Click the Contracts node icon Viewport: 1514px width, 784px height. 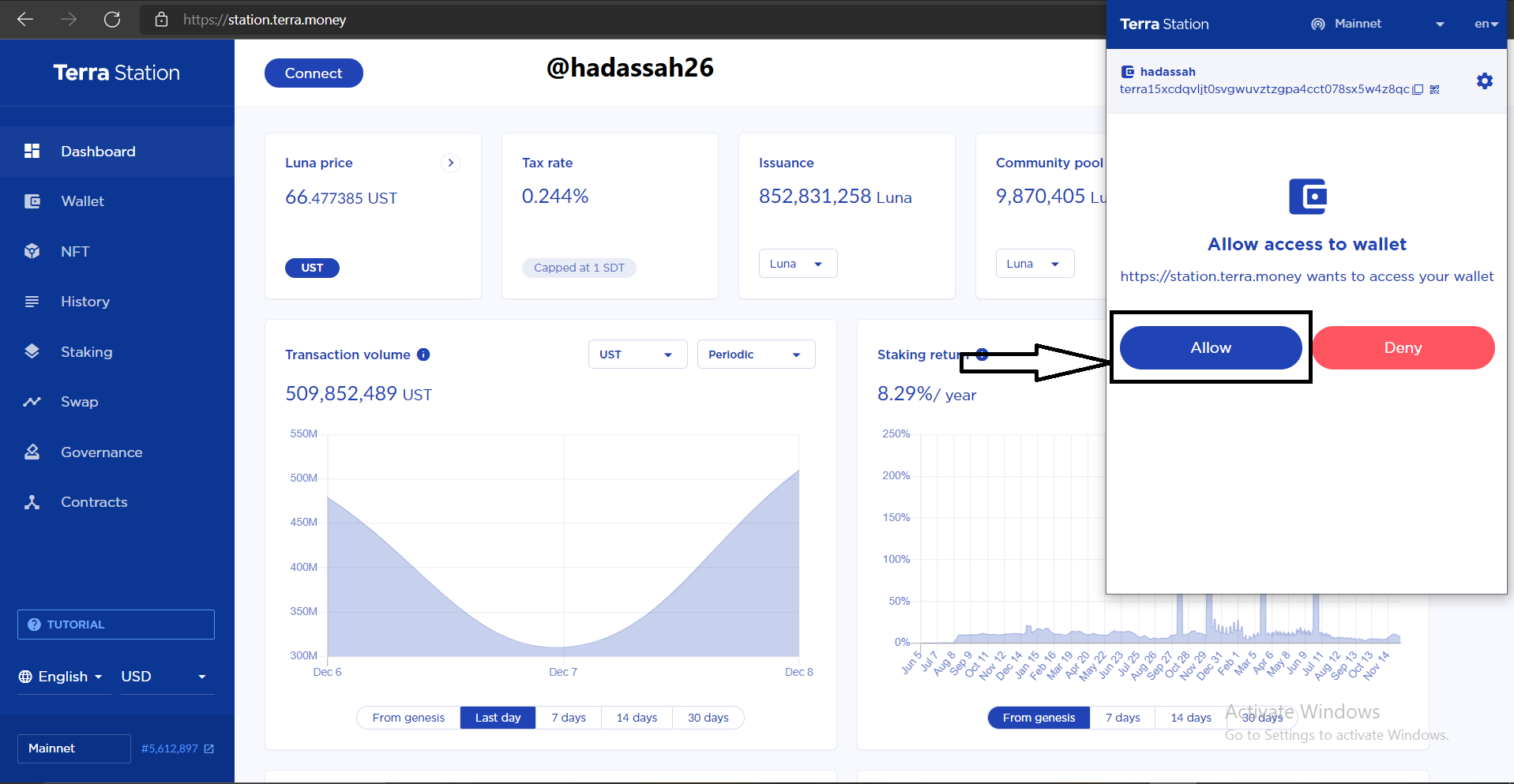click(32, 502)
